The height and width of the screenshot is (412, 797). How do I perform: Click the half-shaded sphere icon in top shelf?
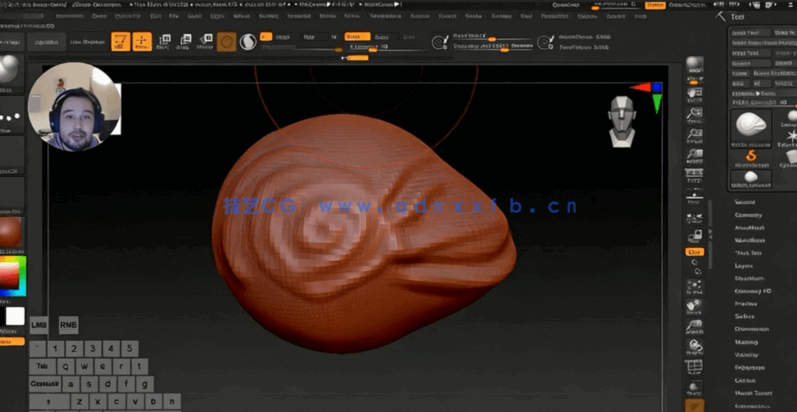[248, 42]
